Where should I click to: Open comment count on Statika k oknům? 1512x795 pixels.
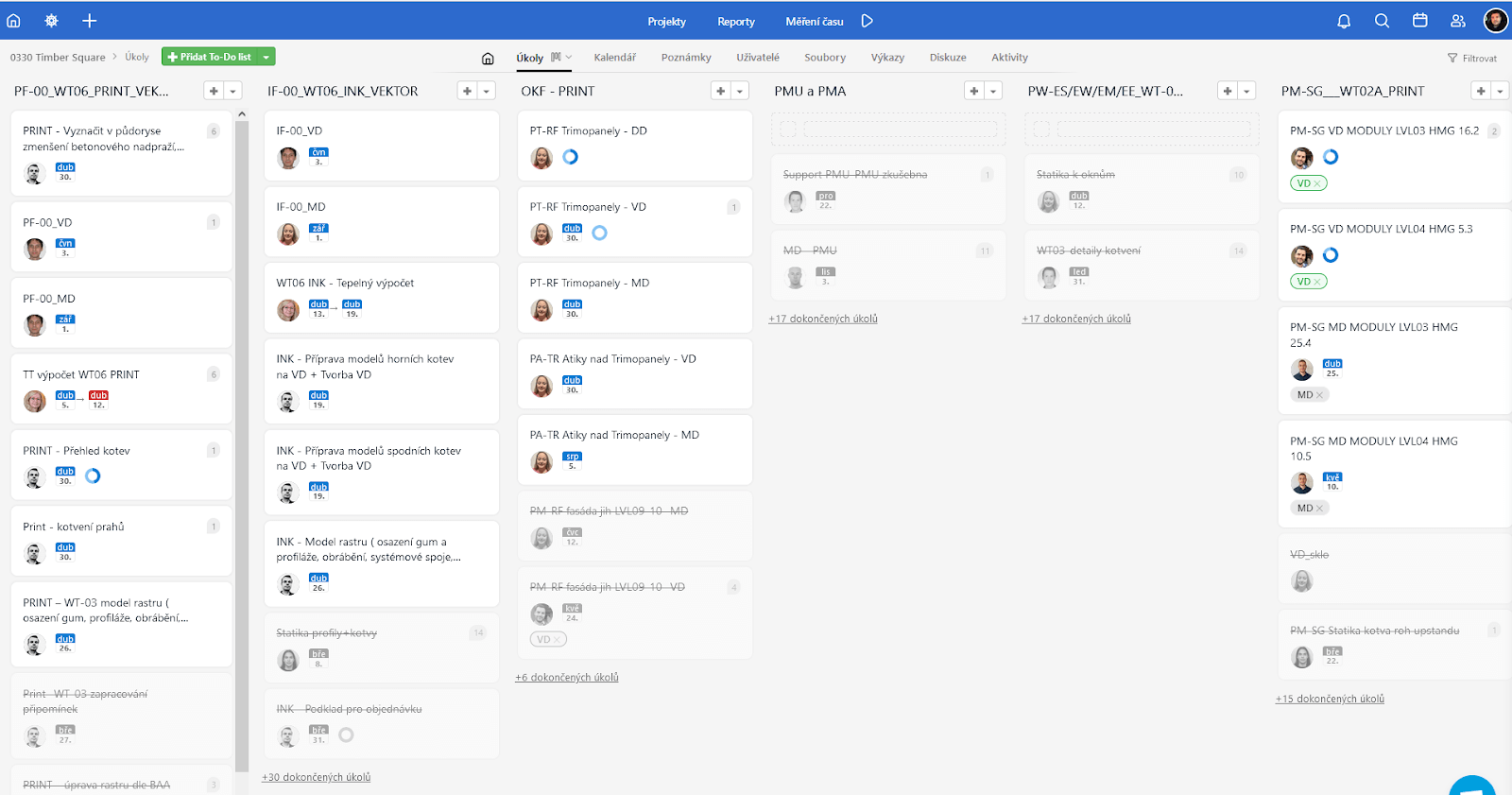coord(1238,175)
